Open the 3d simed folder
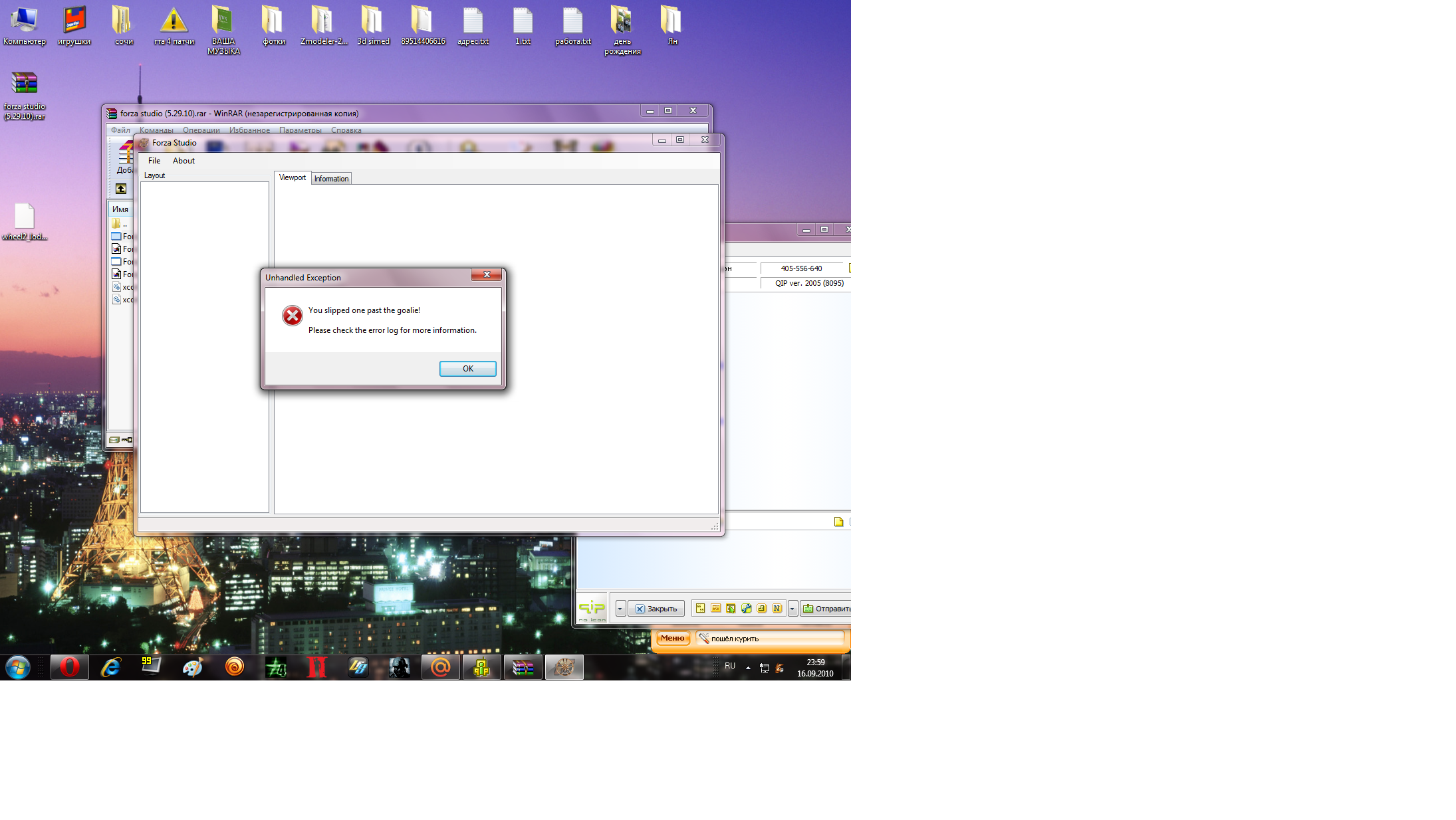The height and width of the screenshot is (820, 1456). pos(373,27)
